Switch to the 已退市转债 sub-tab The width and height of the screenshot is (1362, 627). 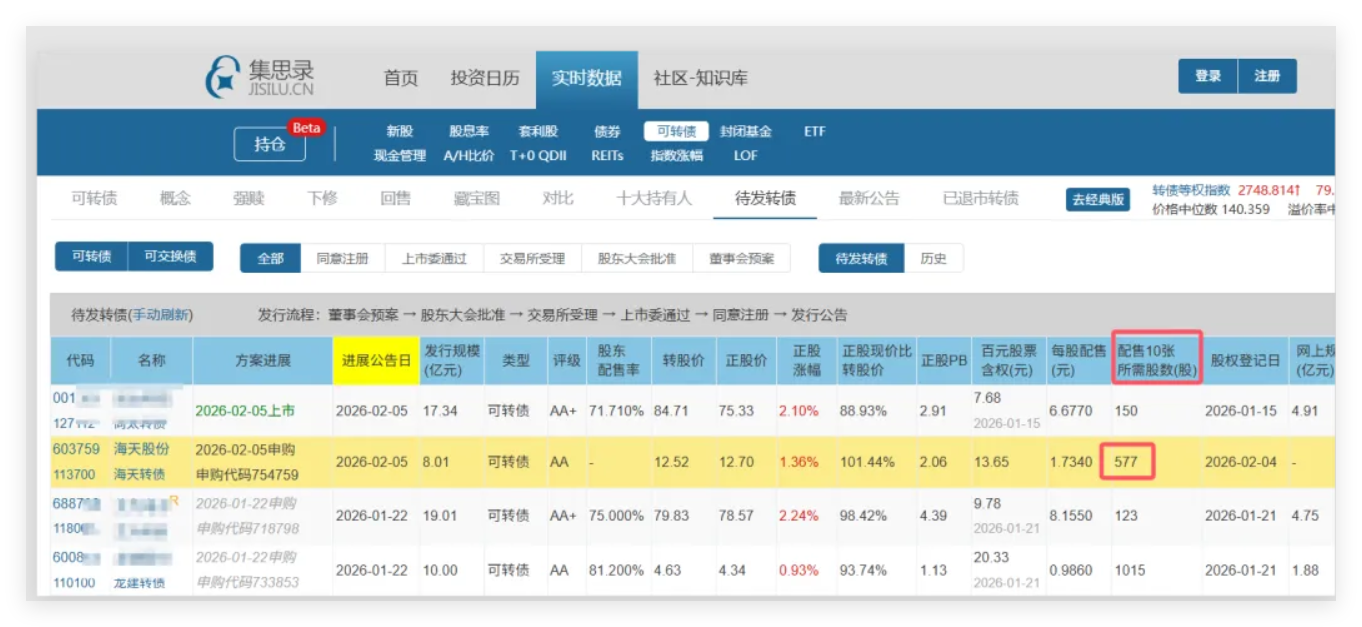pos(980,198)
